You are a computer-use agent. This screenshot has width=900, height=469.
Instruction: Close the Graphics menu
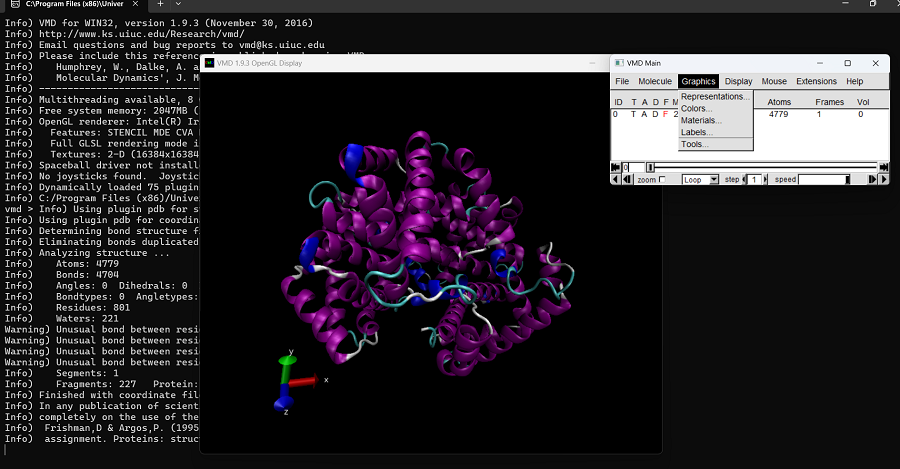[699, 82]
